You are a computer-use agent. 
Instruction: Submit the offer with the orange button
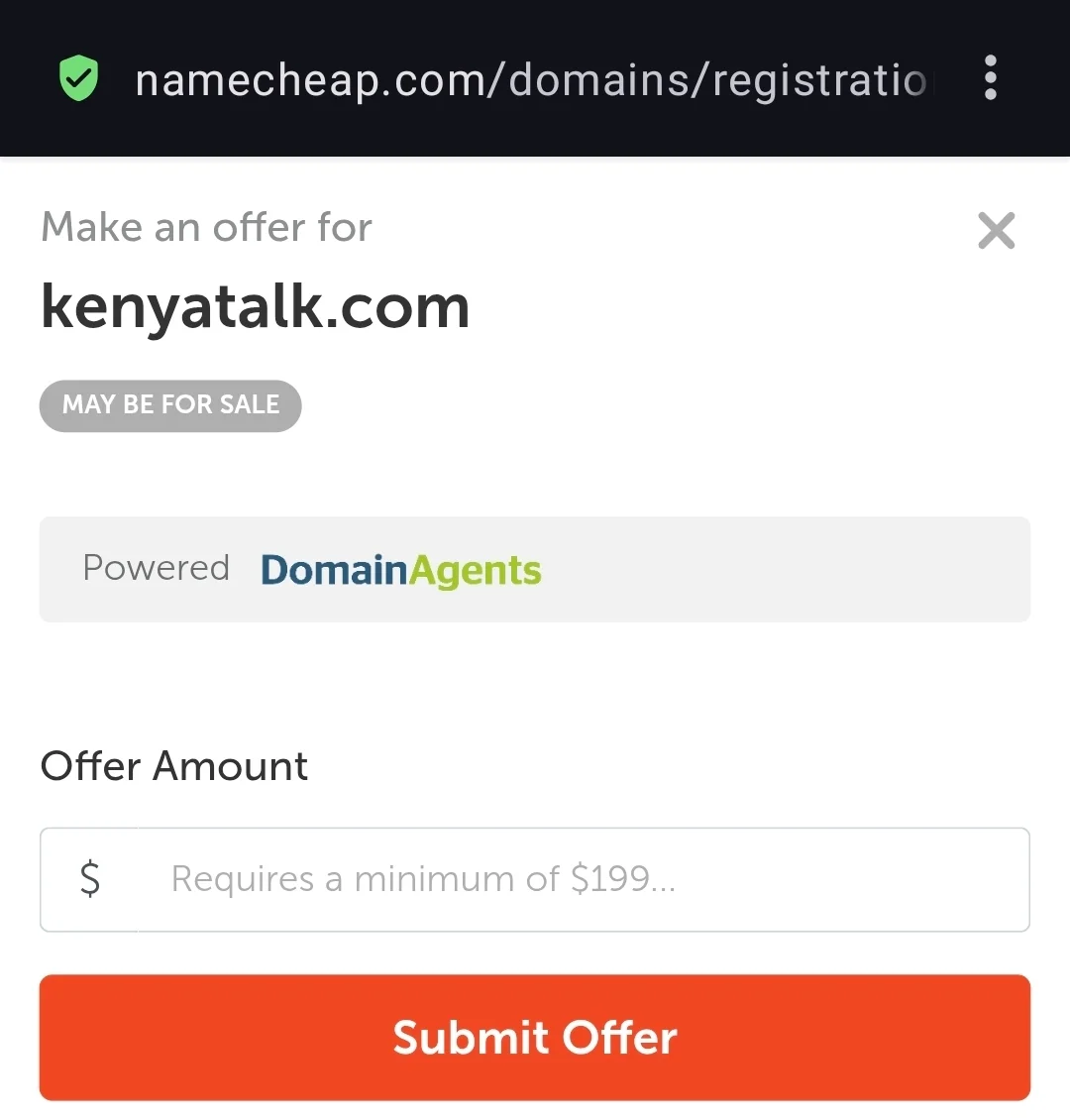(x=535, y=1037)
